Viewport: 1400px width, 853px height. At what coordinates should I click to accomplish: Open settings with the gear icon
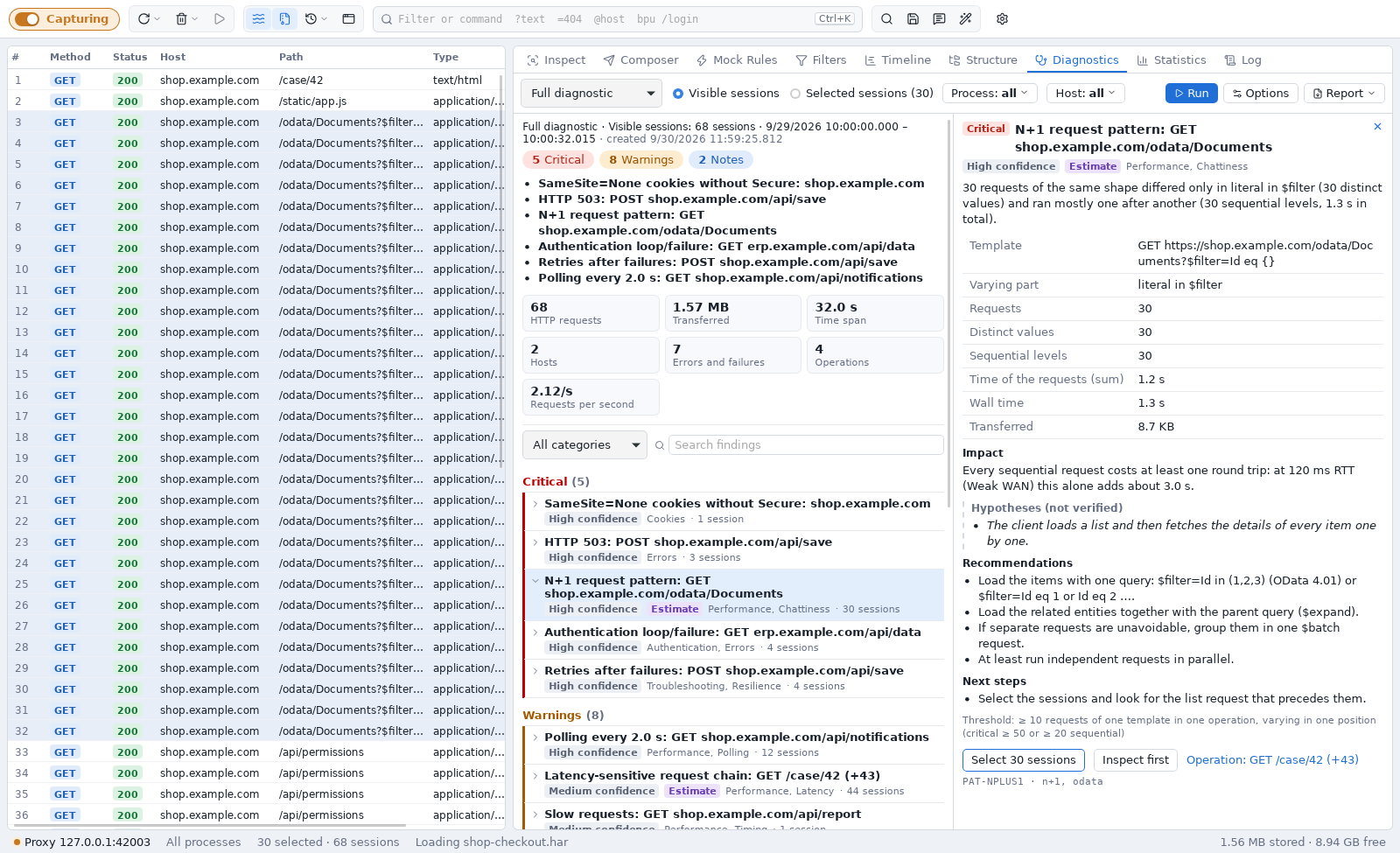[x=1003, y=18]
